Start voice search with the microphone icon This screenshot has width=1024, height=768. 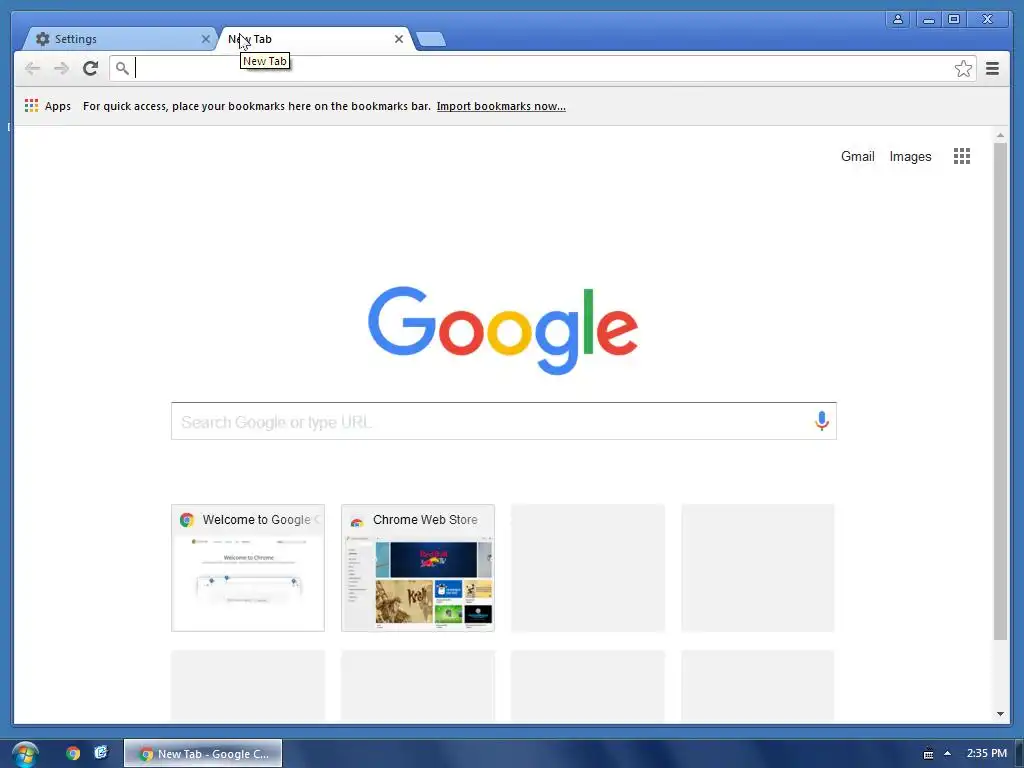[x=822, y=421]
